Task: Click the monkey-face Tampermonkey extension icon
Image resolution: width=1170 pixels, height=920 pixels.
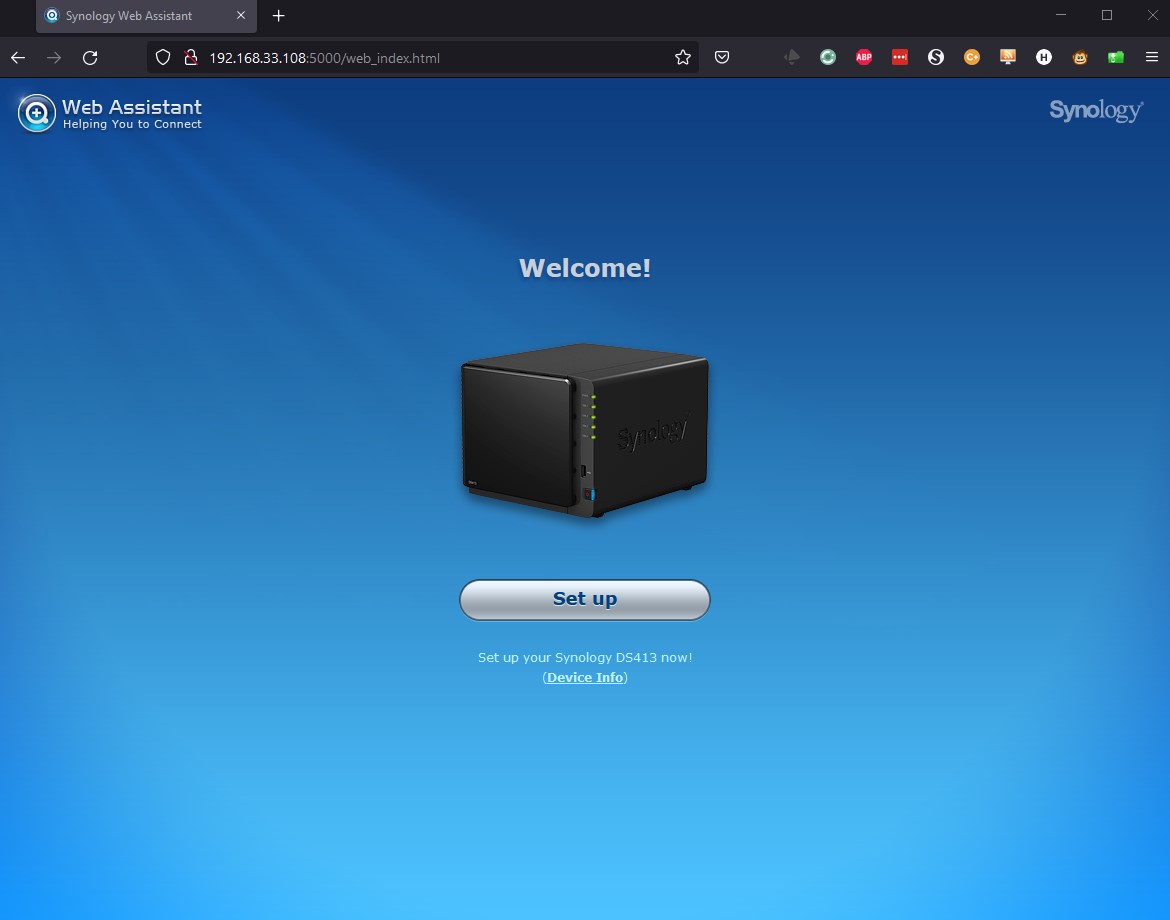Action: [x=1080, y=58]
